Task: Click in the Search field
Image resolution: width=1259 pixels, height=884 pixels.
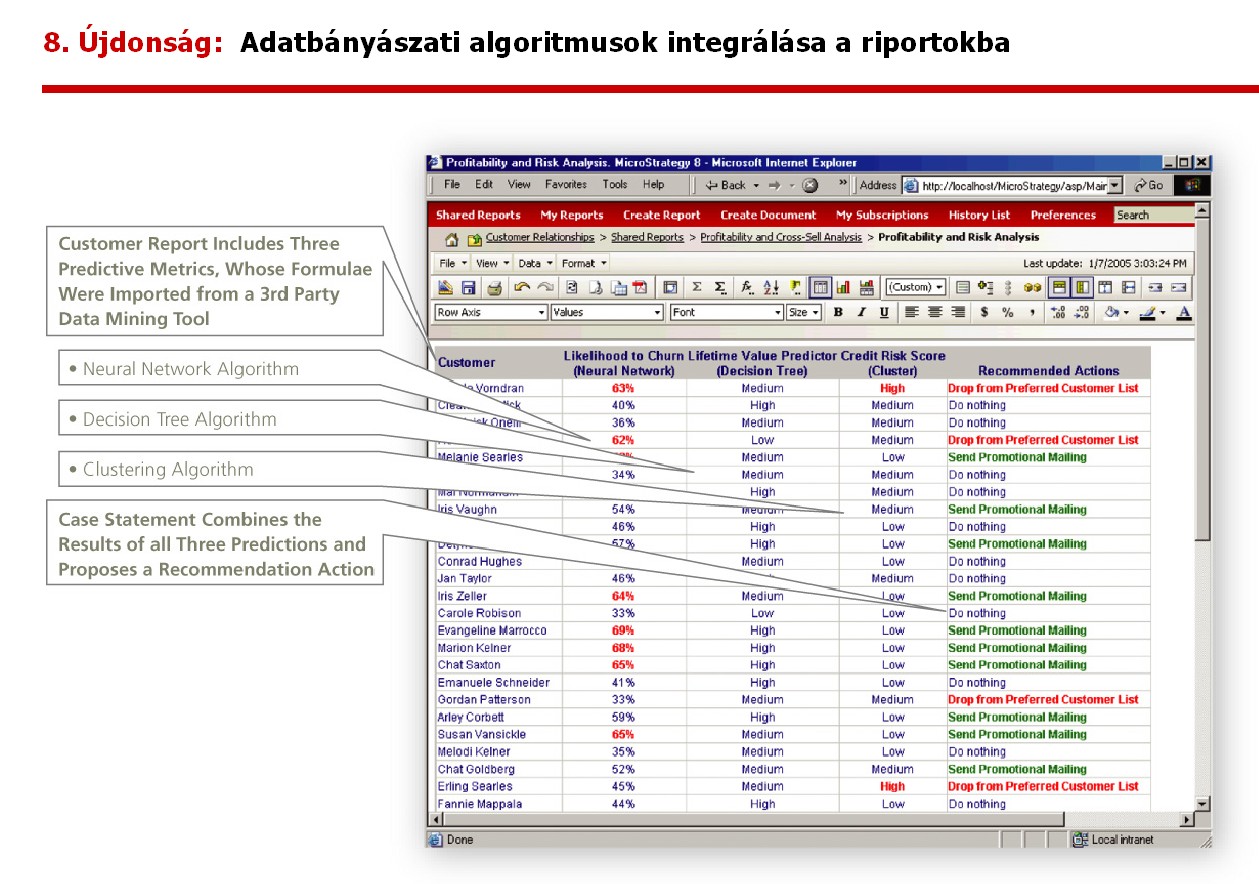Action: coord(1154,215)
